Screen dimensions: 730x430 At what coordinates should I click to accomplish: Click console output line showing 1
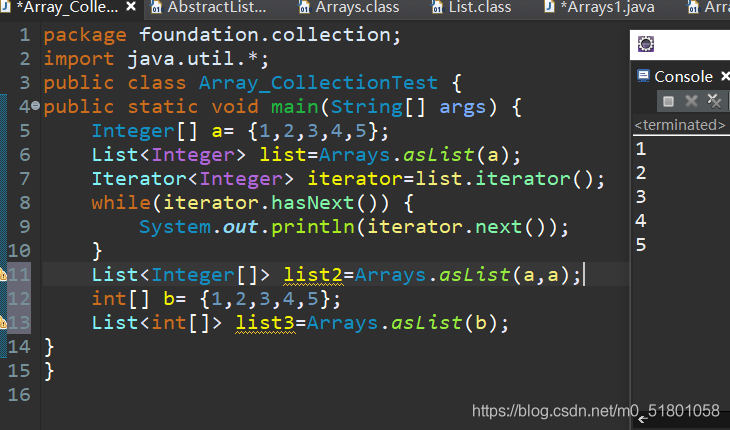coord(641,149)
